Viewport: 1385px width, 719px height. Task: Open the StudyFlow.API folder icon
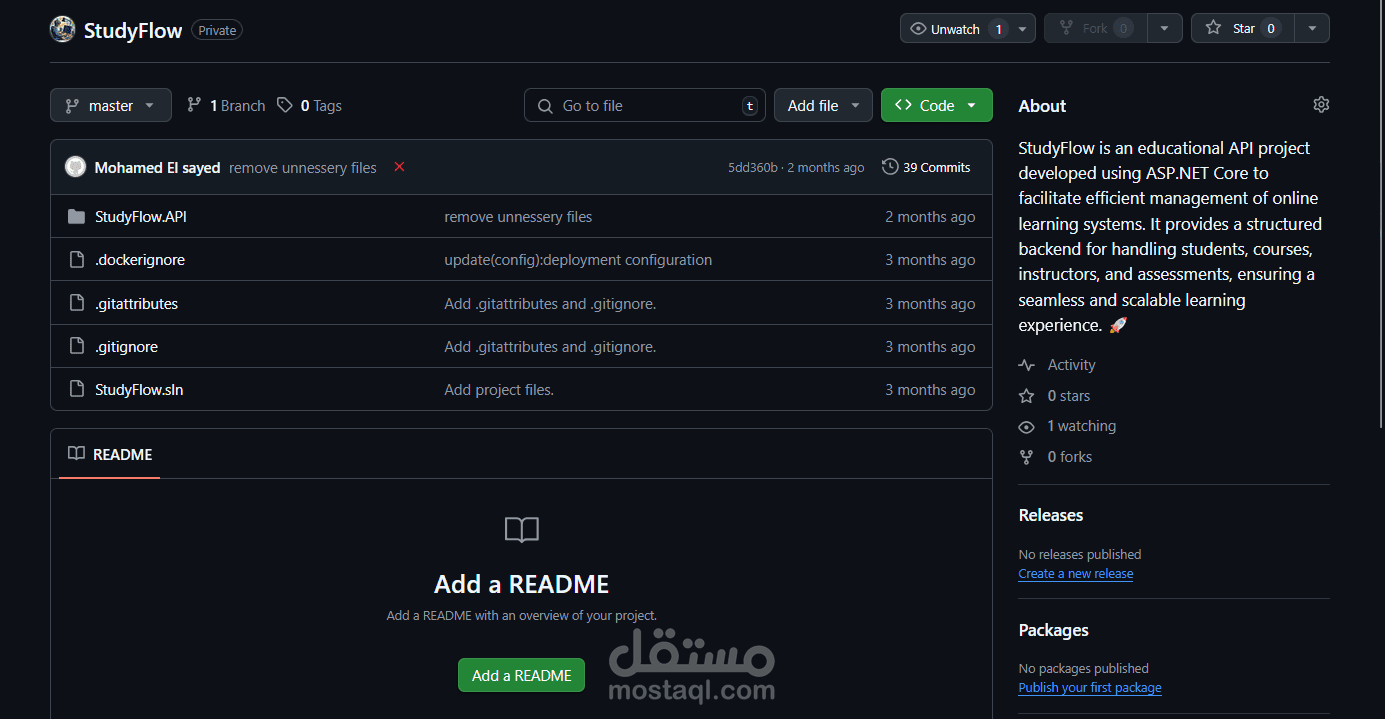pyautogui.click(x=76, y=217)
